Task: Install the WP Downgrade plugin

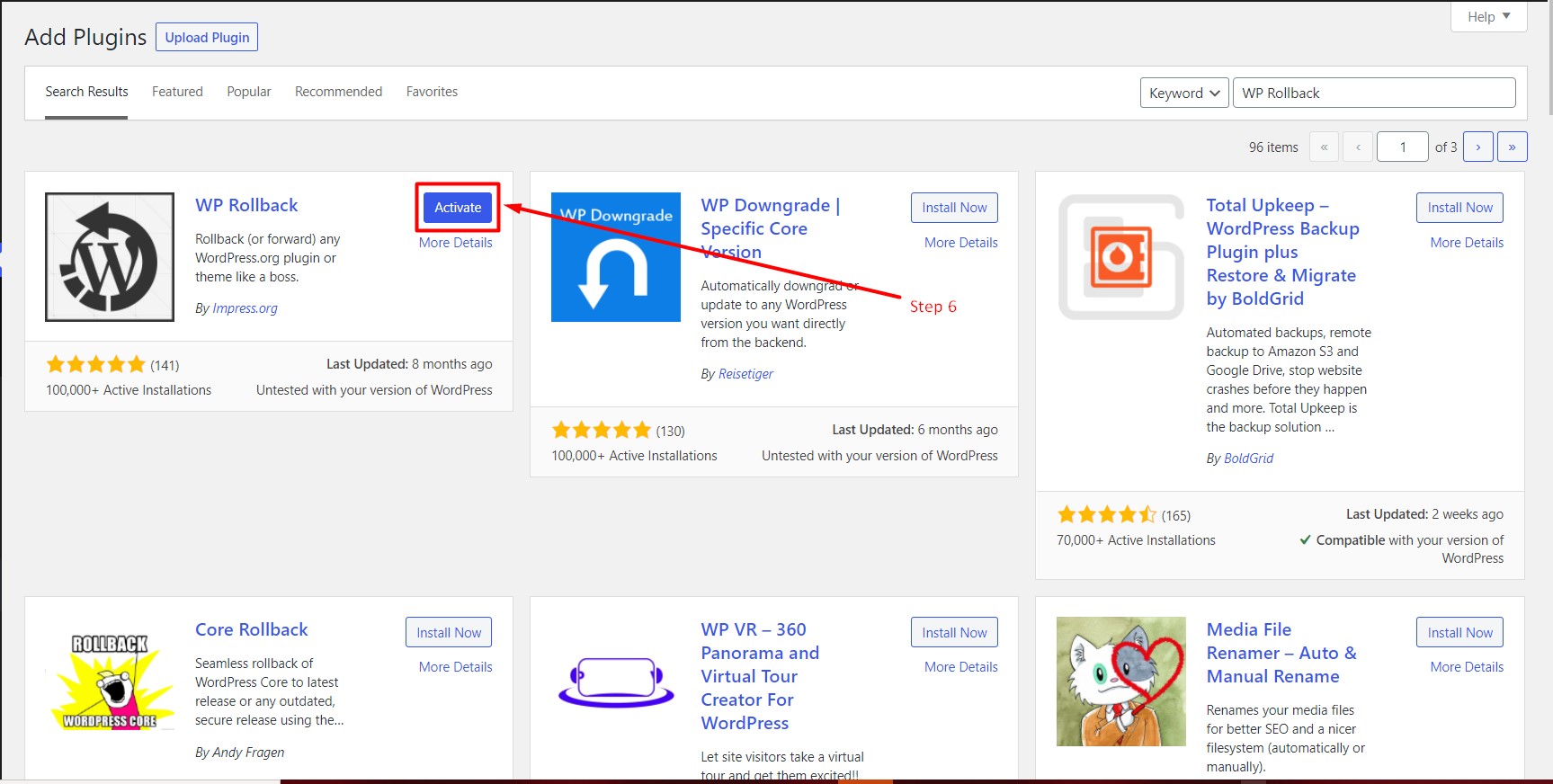Action: (x=954, y=208)
